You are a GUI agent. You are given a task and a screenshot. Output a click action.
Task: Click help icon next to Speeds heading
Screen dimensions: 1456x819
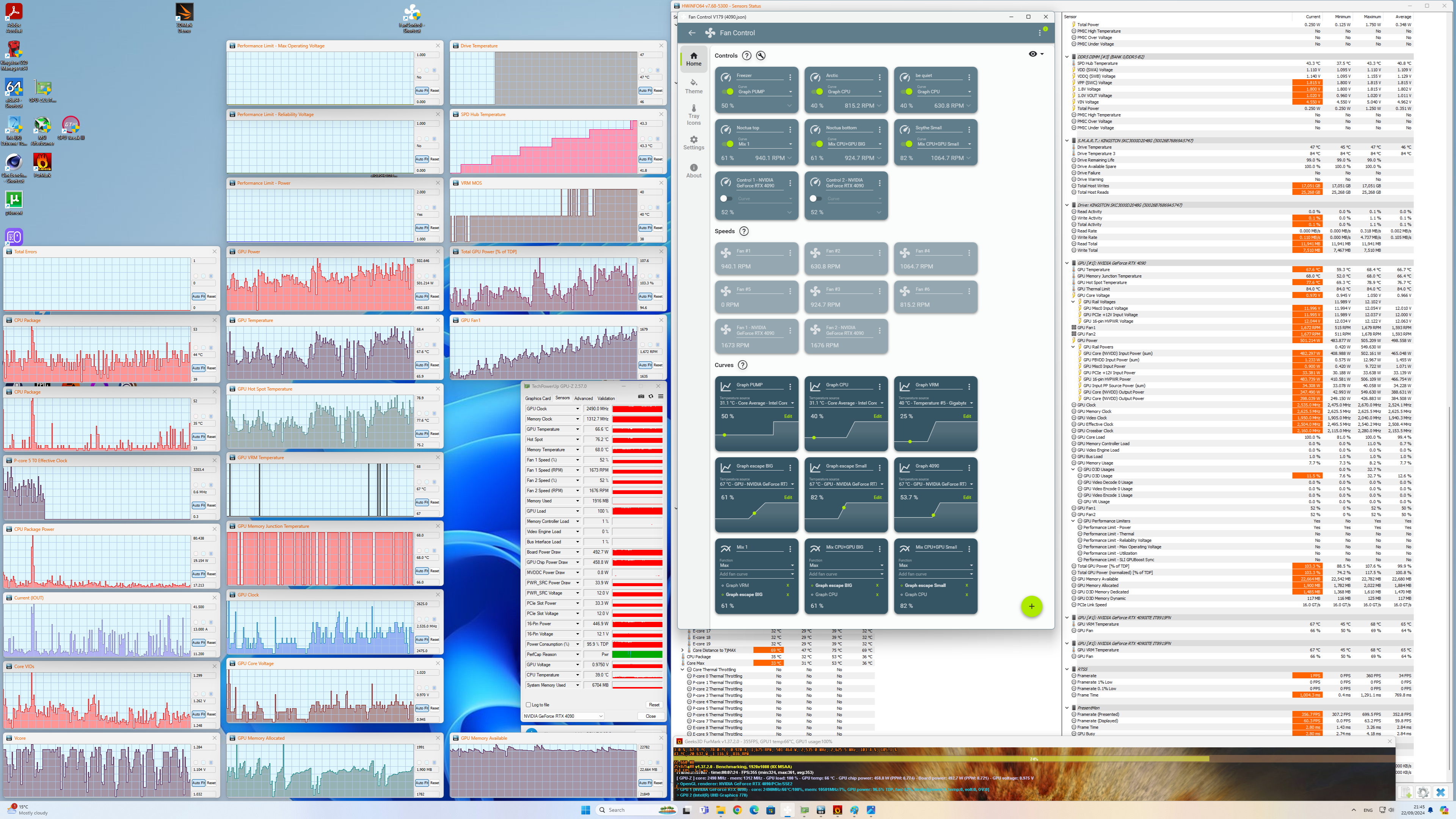(744, 231)
